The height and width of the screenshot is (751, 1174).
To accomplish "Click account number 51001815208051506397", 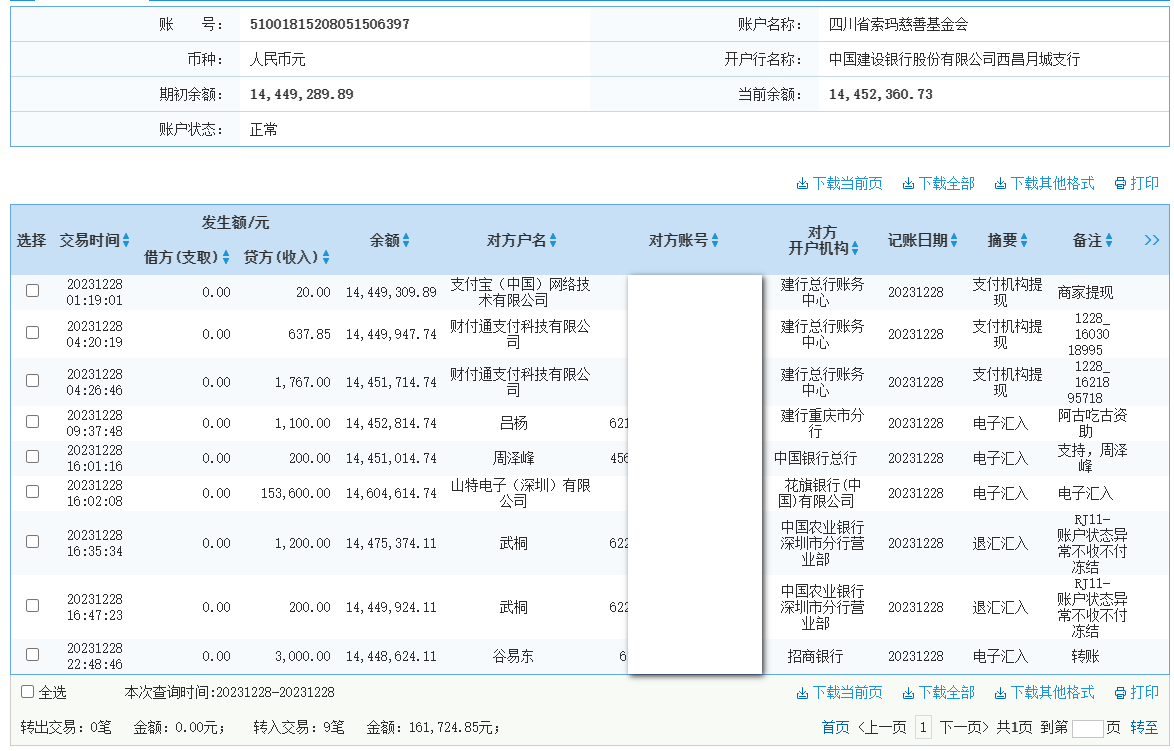I will [x=329, y=24].
